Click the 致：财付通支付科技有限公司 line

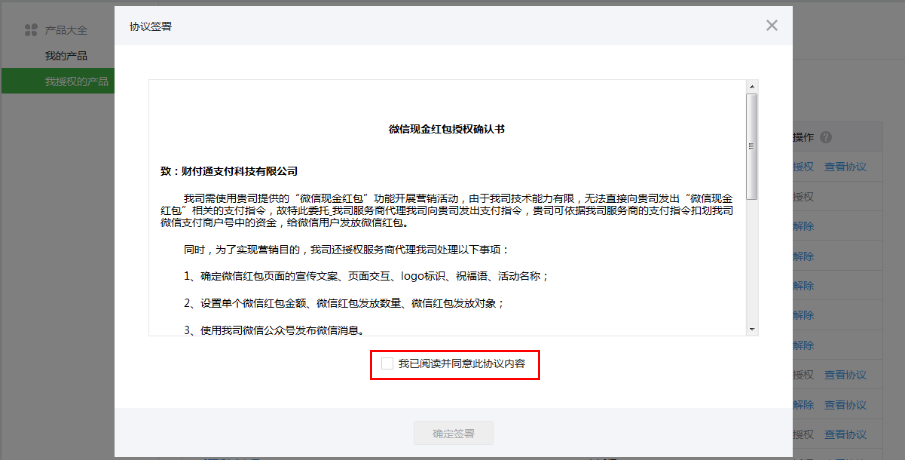(x=229, y=172)
